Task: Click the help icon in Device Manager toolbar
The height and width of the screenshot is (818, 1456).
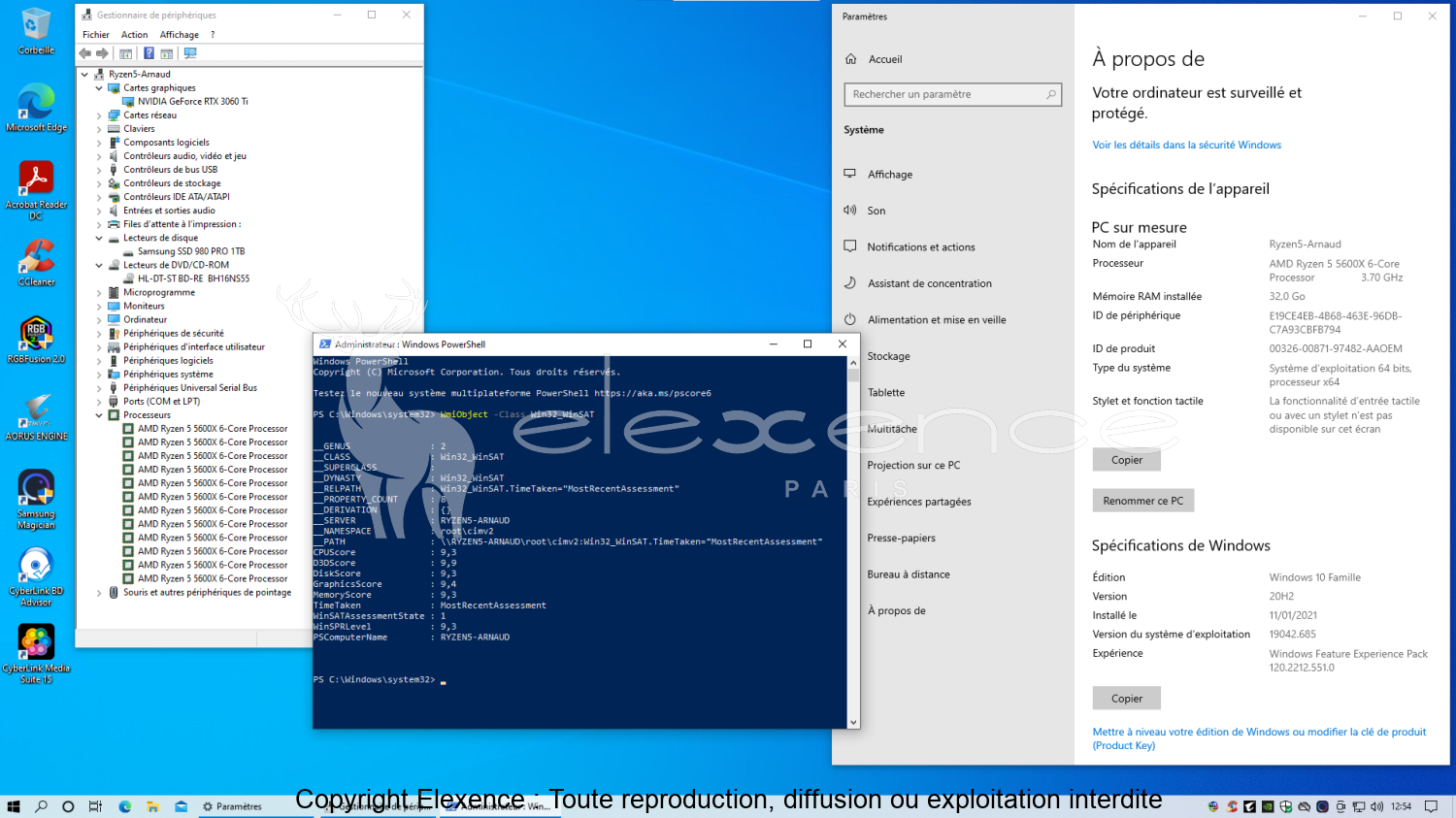Action: point(149,53)
